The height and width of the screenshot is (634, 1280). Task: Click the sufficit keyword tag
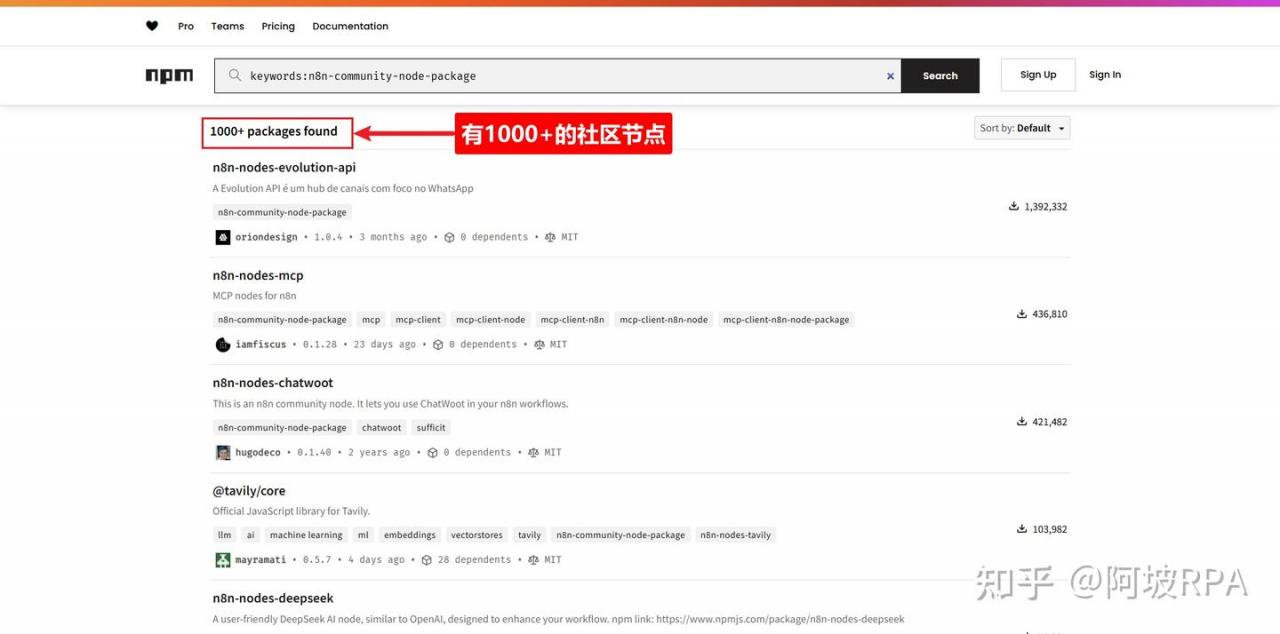[x=431, y=428]
